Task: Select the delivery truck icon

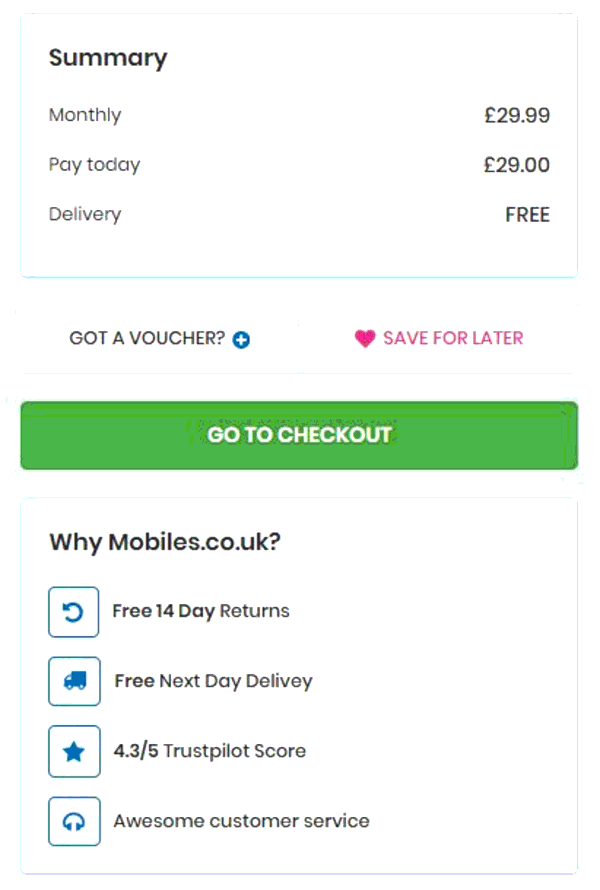Action: pos(74,681)
